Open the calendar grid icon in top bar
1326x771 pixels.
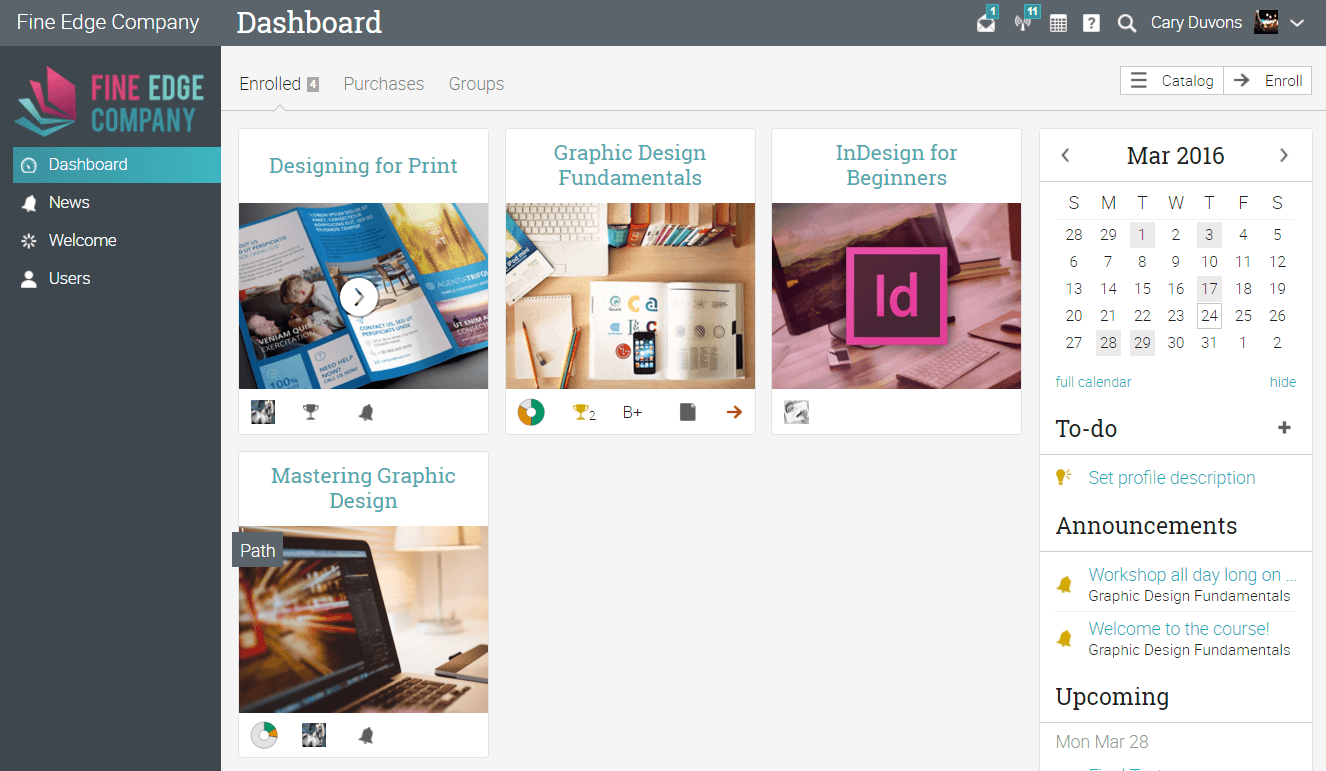1058,23
